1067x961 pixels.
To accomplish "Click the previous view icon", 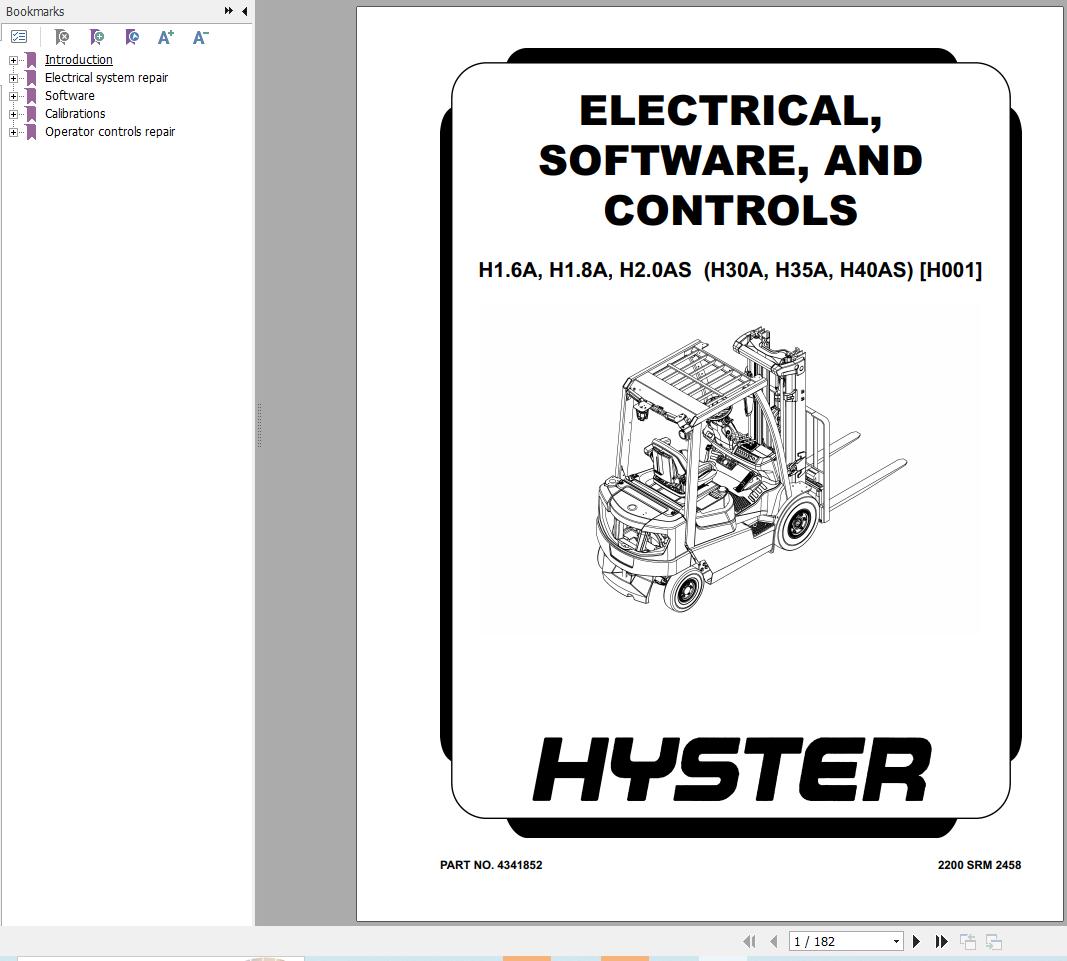I will (x=968, y=942).
